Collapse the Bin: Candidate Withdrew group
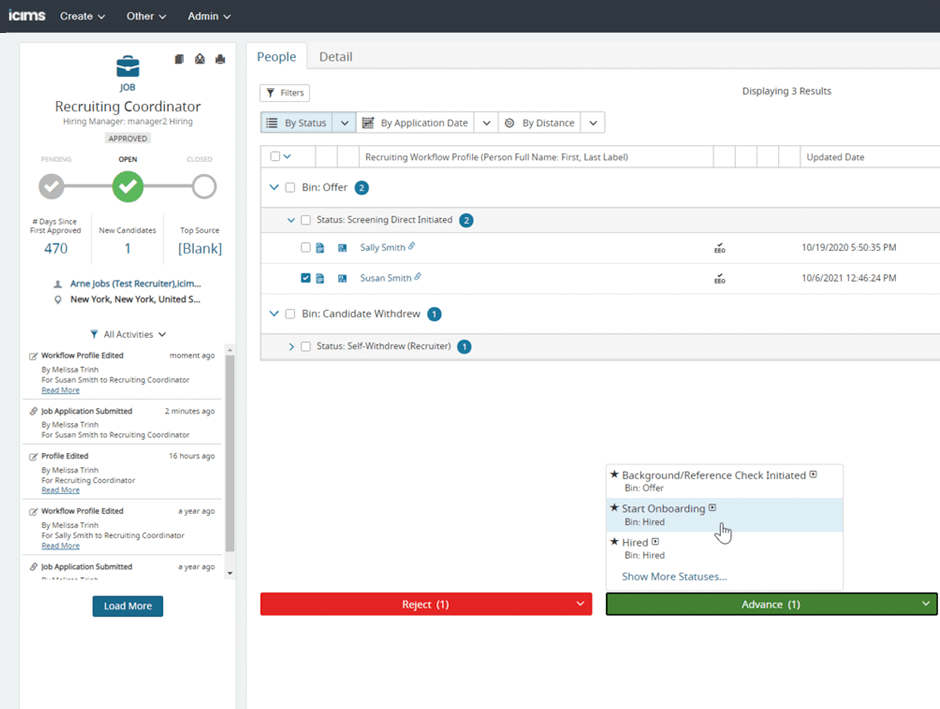Screen dimensions: 940x709 click(274, 313)
